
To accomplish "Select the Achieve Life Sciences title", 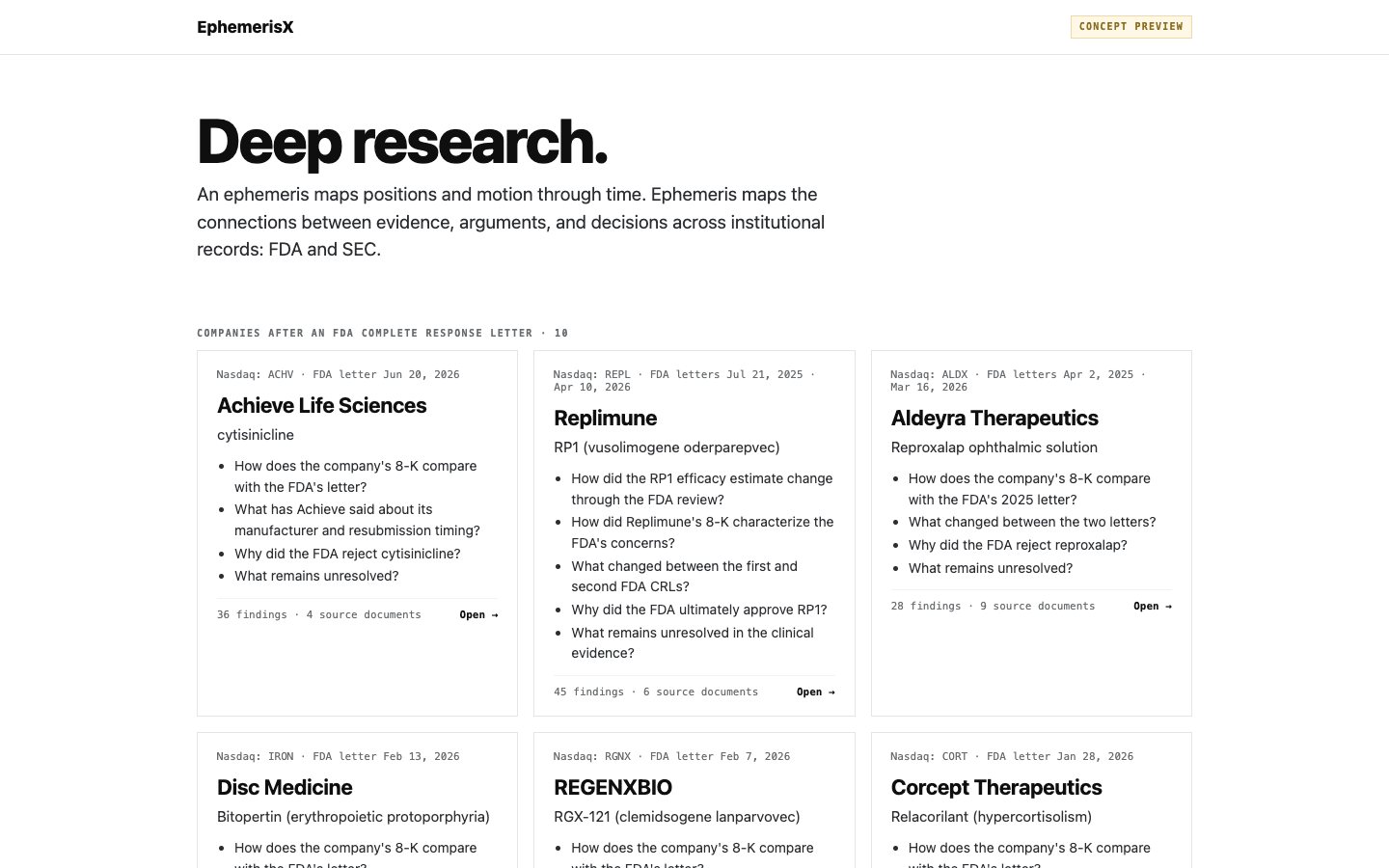I will coord(322,406).
